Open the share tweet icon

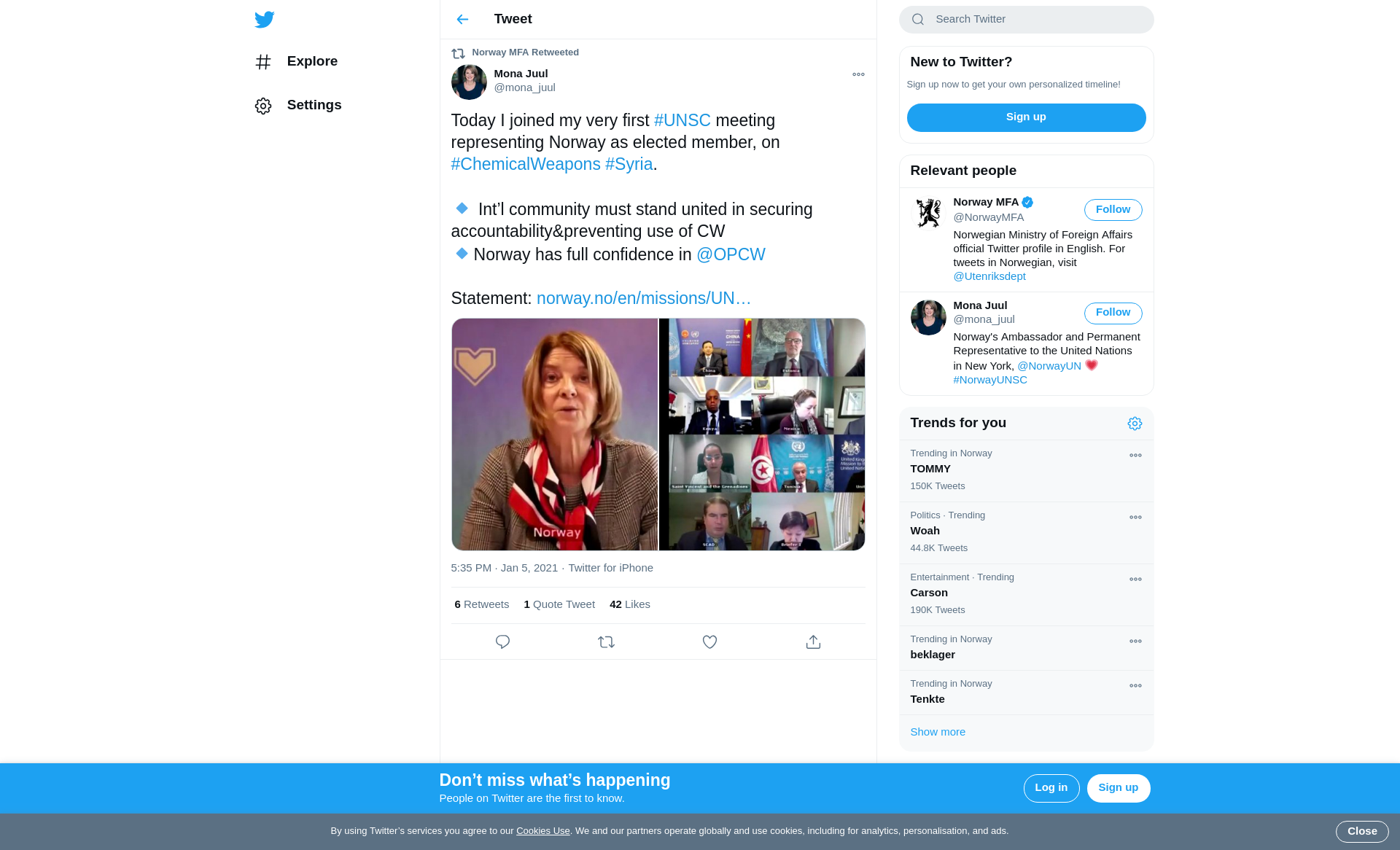pyautogui.click(x=813, y=642)
